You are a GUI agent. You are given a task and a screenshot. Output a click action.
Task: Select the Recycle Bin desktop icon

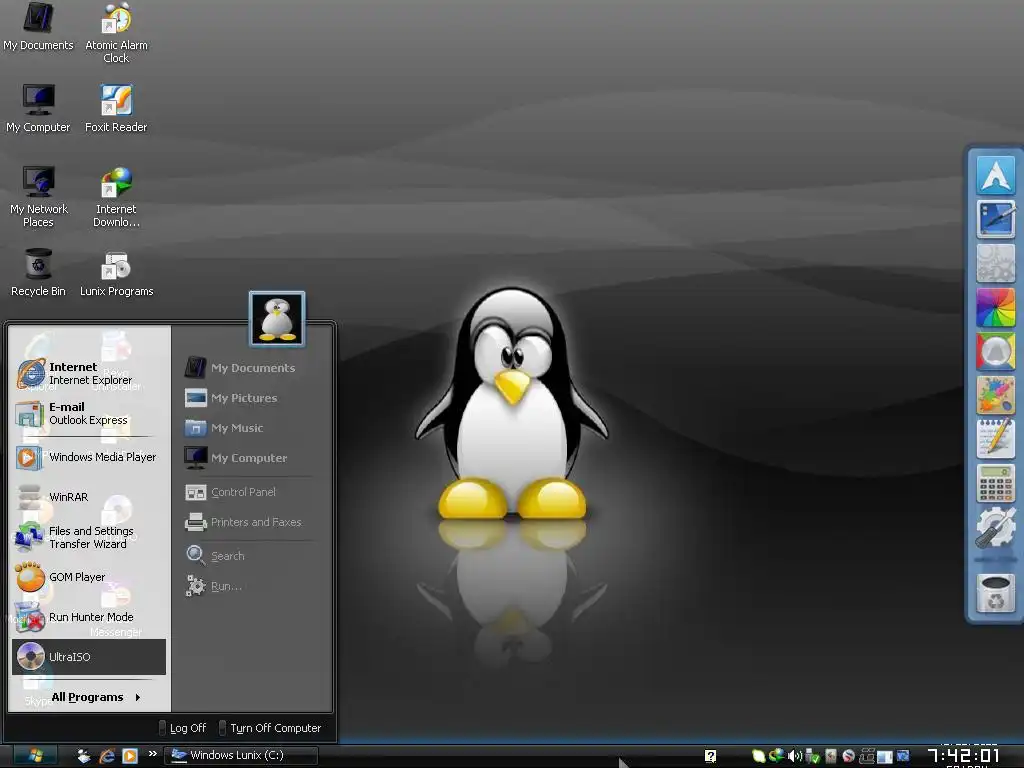pos(38,272)
